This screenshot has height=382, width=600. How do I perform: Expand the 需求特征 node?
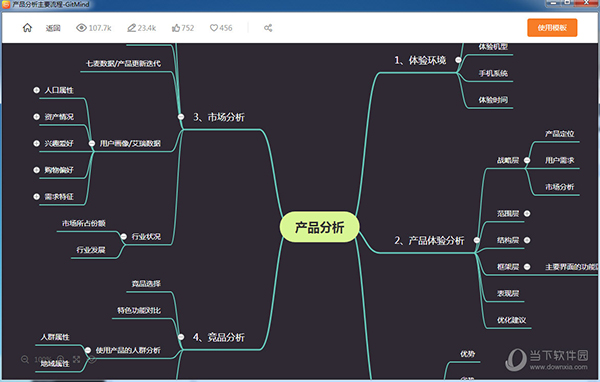(x=36, y=196)
